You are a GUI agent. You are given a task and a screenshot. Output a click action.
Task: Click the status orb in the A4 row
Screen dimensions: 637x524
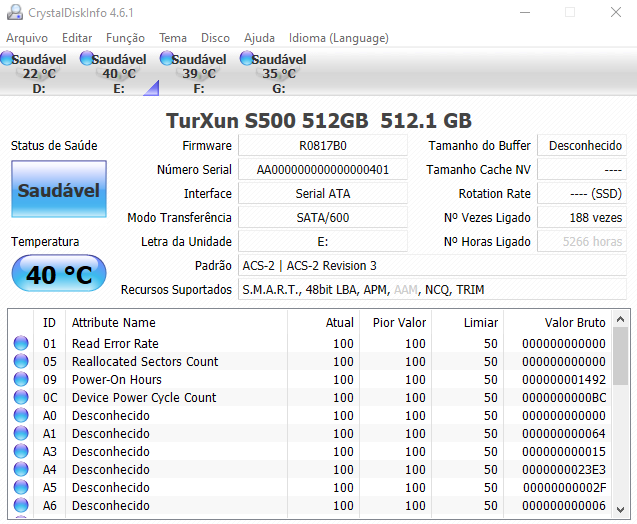[x=21, y=469]
